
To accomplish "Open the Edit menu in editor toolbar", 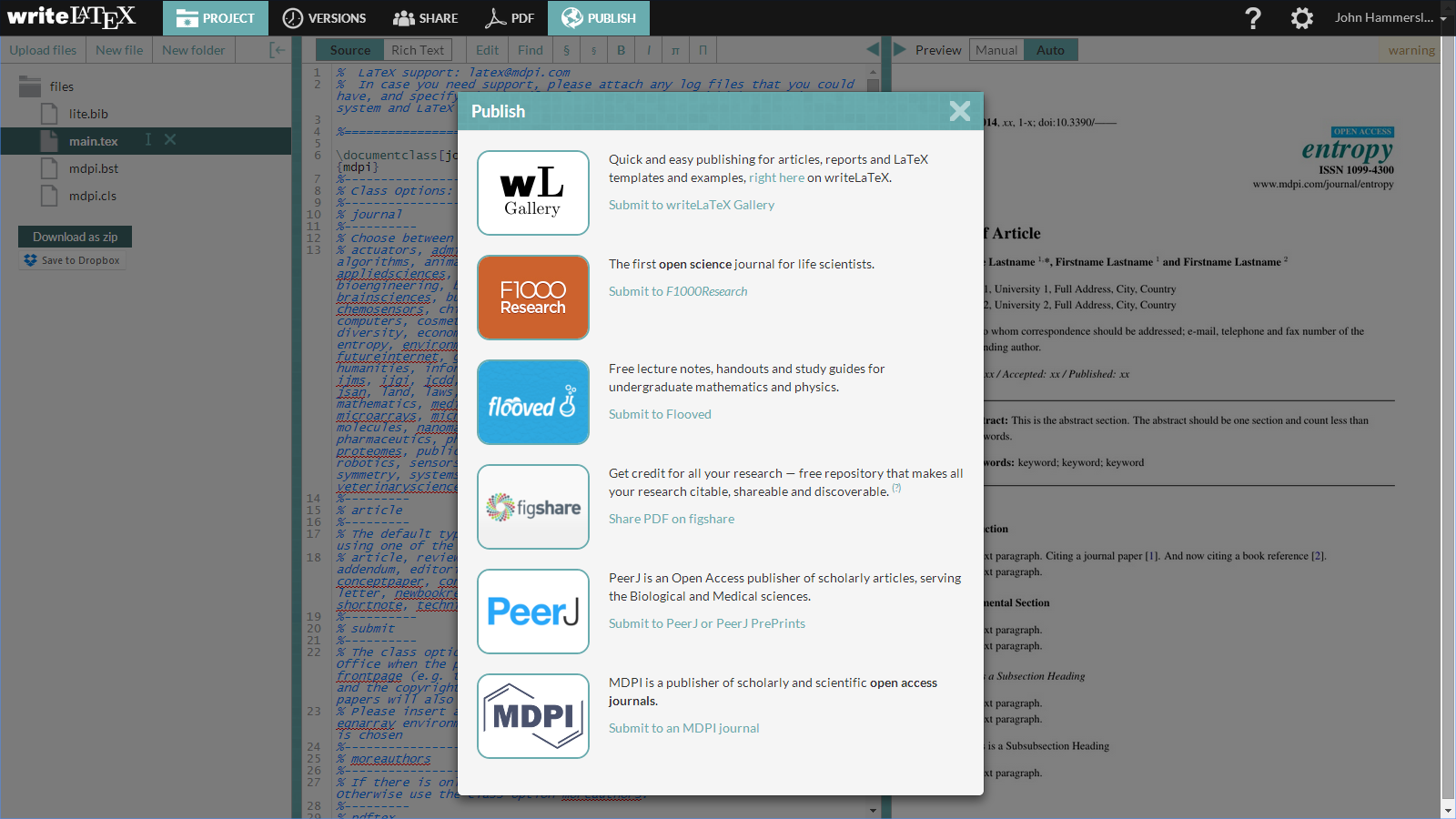I will tap(487, 50).
